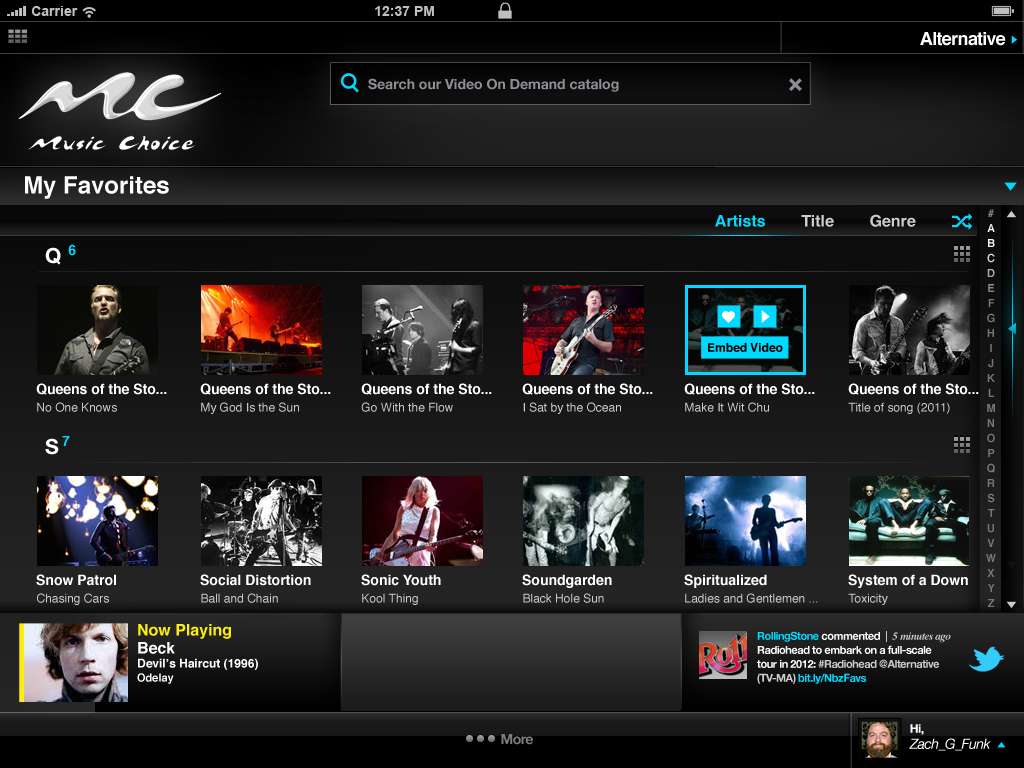The width and height of the screenshot is (1024, 768).
Task: Click the Twitter bird icon
Action: pos(986,659)
